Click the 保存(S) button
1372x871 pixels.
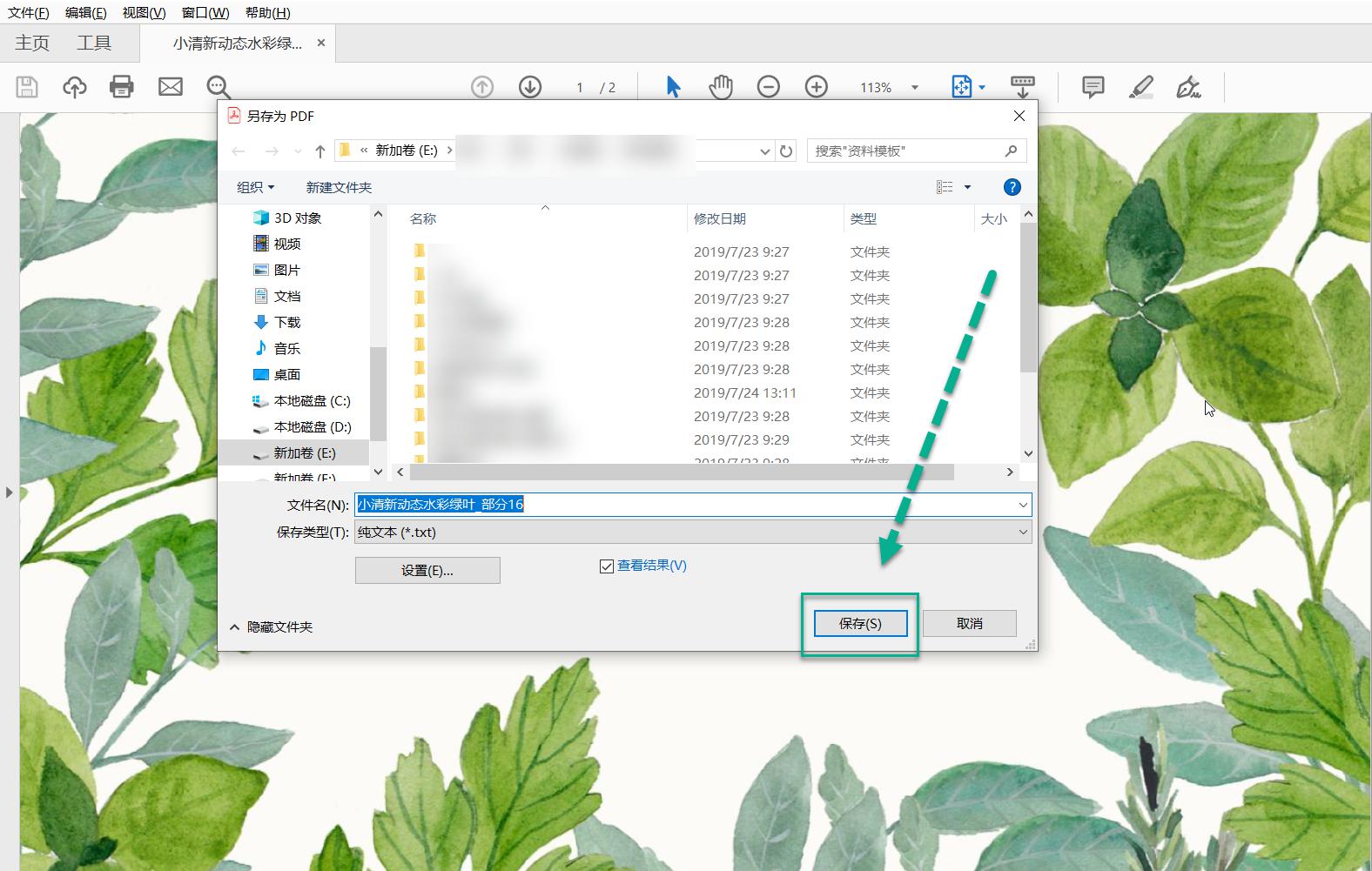pos(860,624)
